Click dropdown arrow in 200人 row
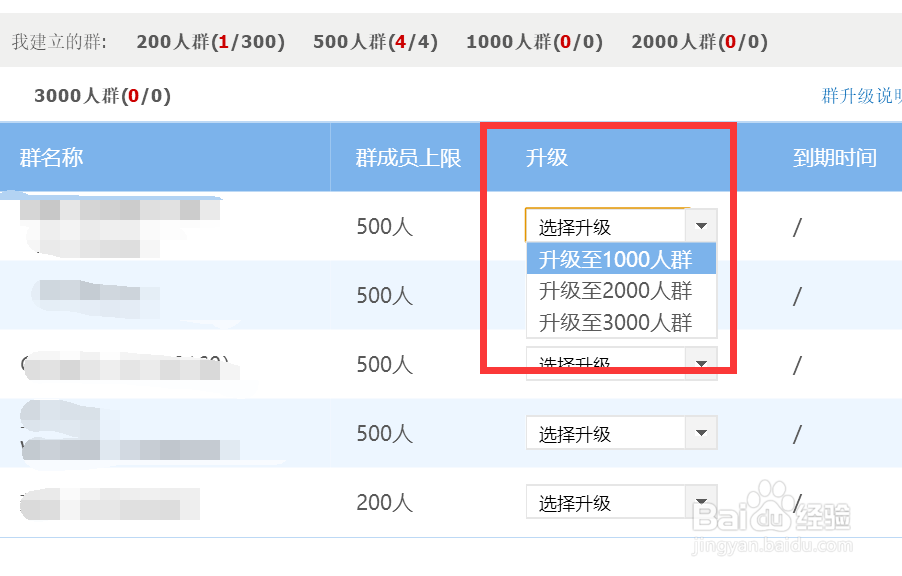 pos(702,503)
